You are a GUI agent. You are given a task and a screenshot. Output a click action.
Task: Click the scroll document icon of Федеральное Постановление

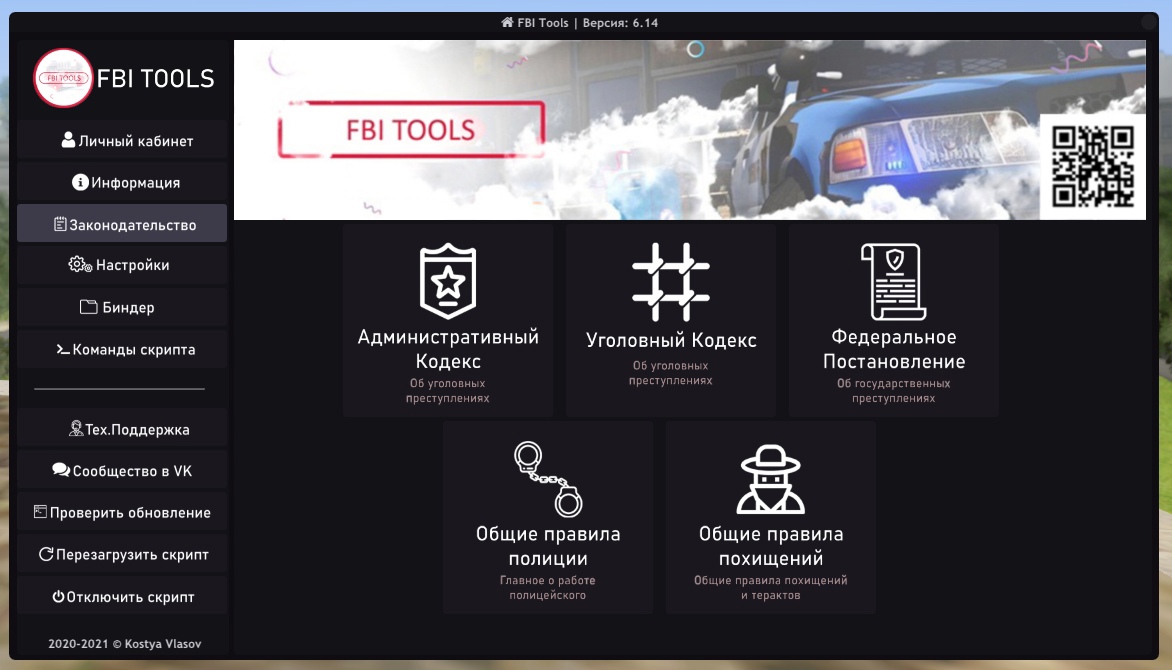coord(893,281)
